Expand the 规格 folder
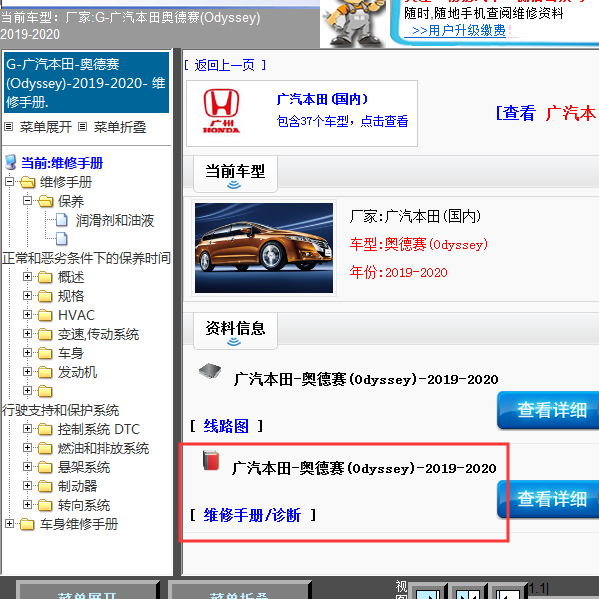 click(28, 295)
